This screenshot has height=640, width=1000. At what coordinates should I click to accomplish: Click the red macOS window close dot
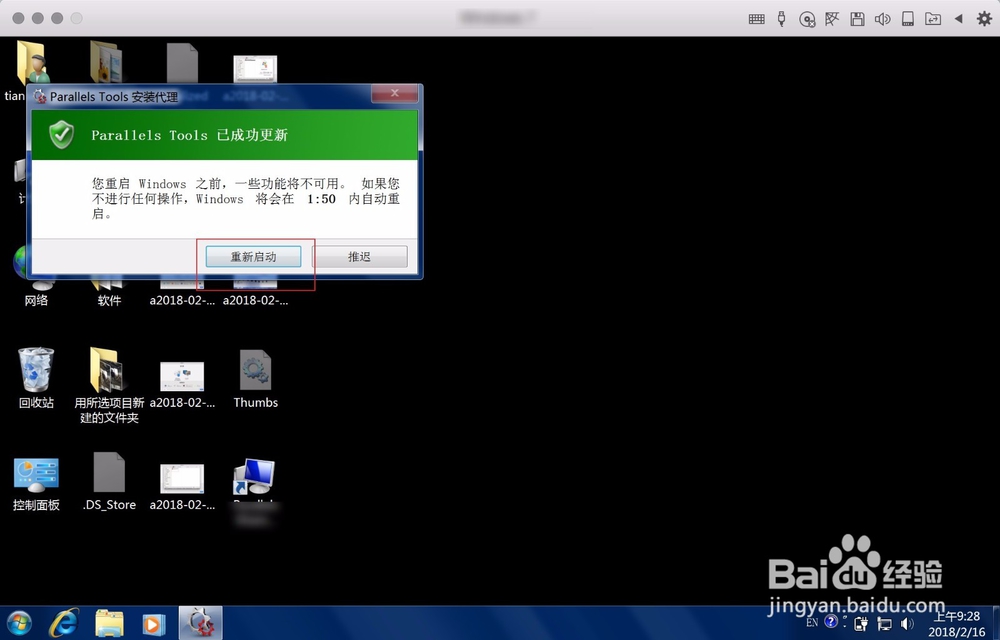(x=18, y=18)
